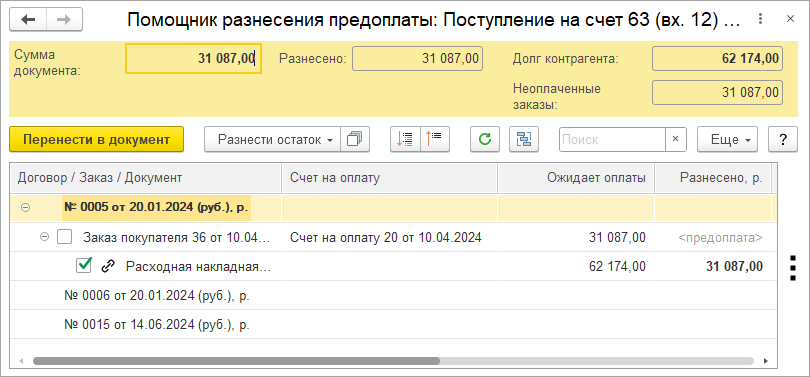Refresh the list with green arrow icon
Screen dimensions: 810x377
pos(485,139)
